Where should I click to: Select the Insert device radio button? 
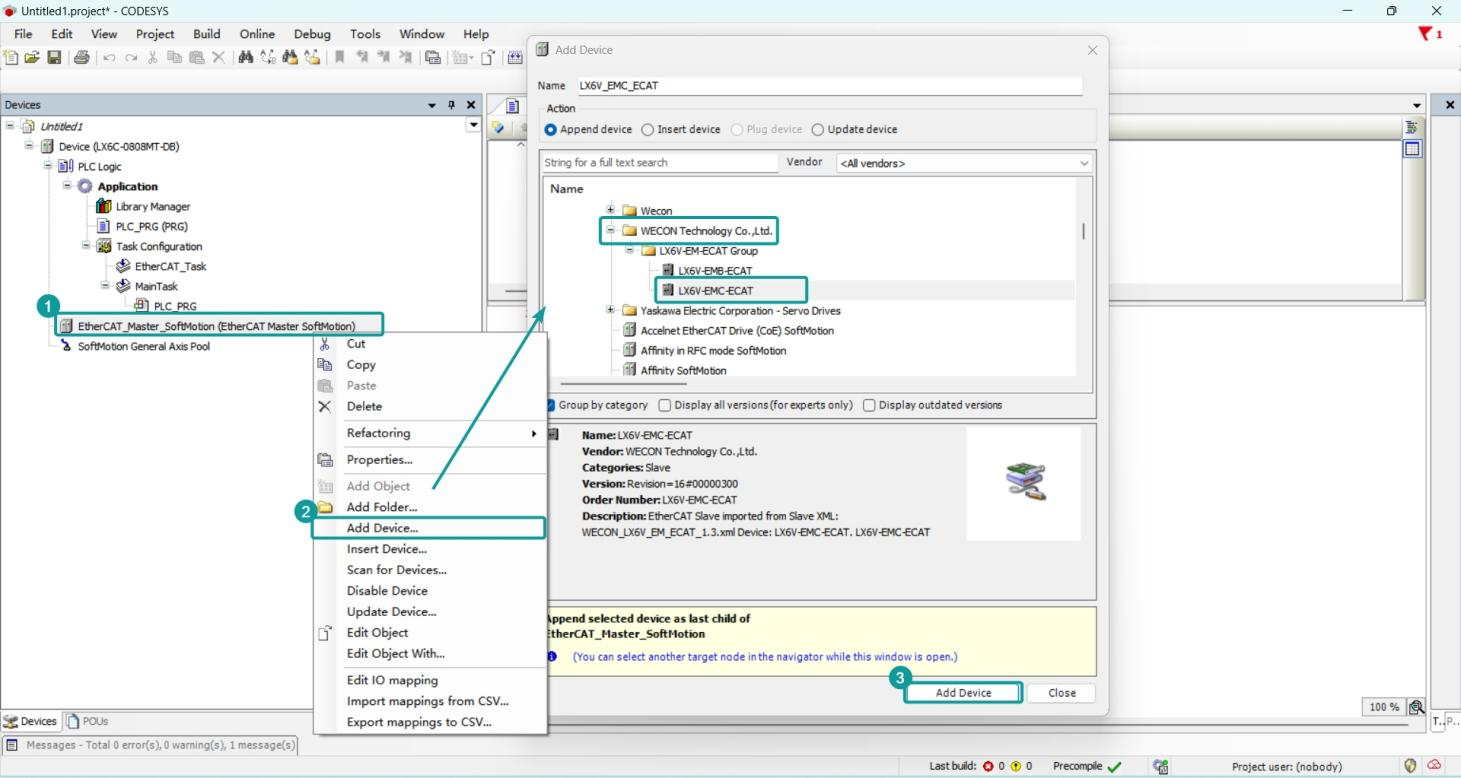coord(647,129)
